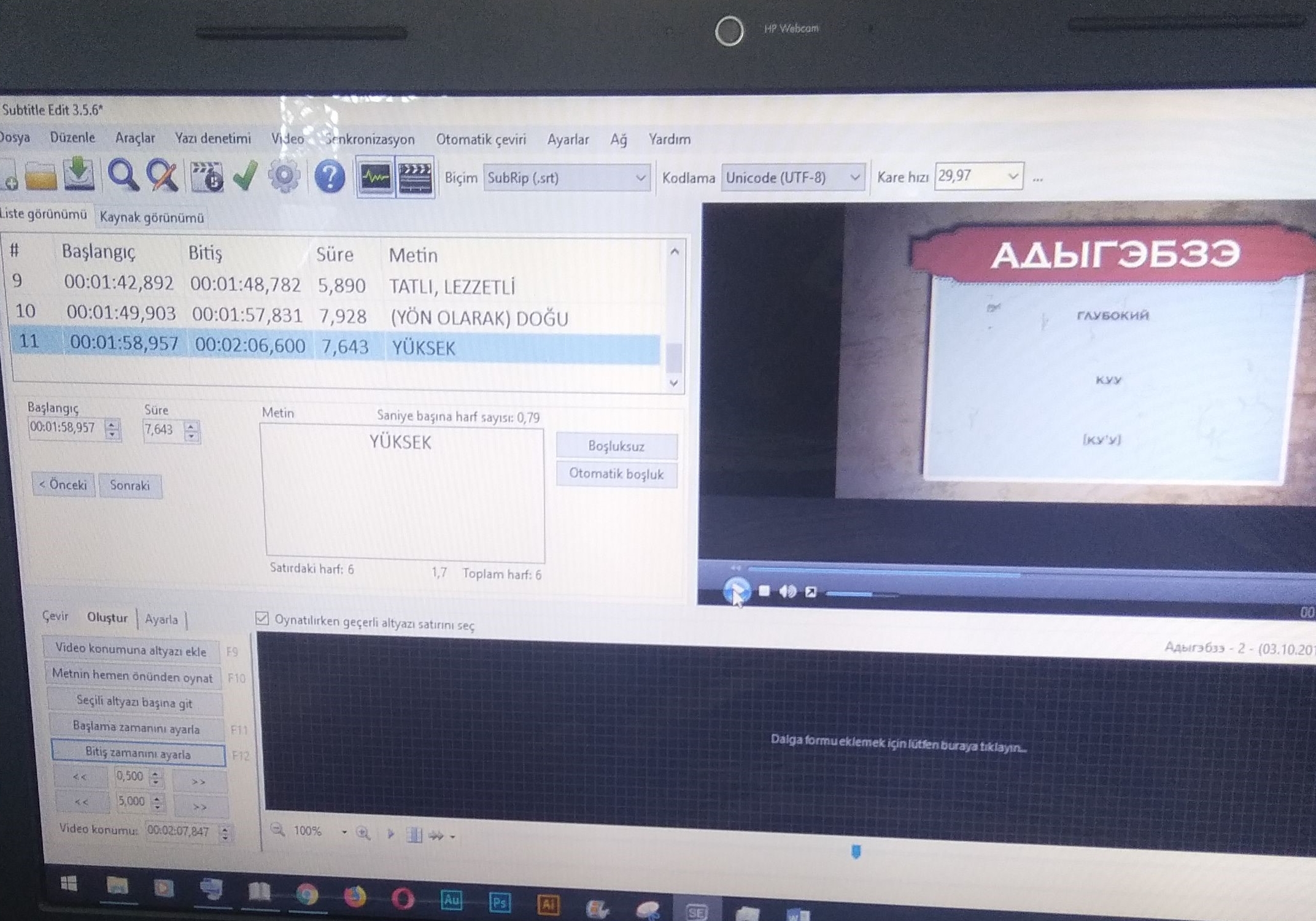Go to next line with Sonraki

click(x=130, y=485)
